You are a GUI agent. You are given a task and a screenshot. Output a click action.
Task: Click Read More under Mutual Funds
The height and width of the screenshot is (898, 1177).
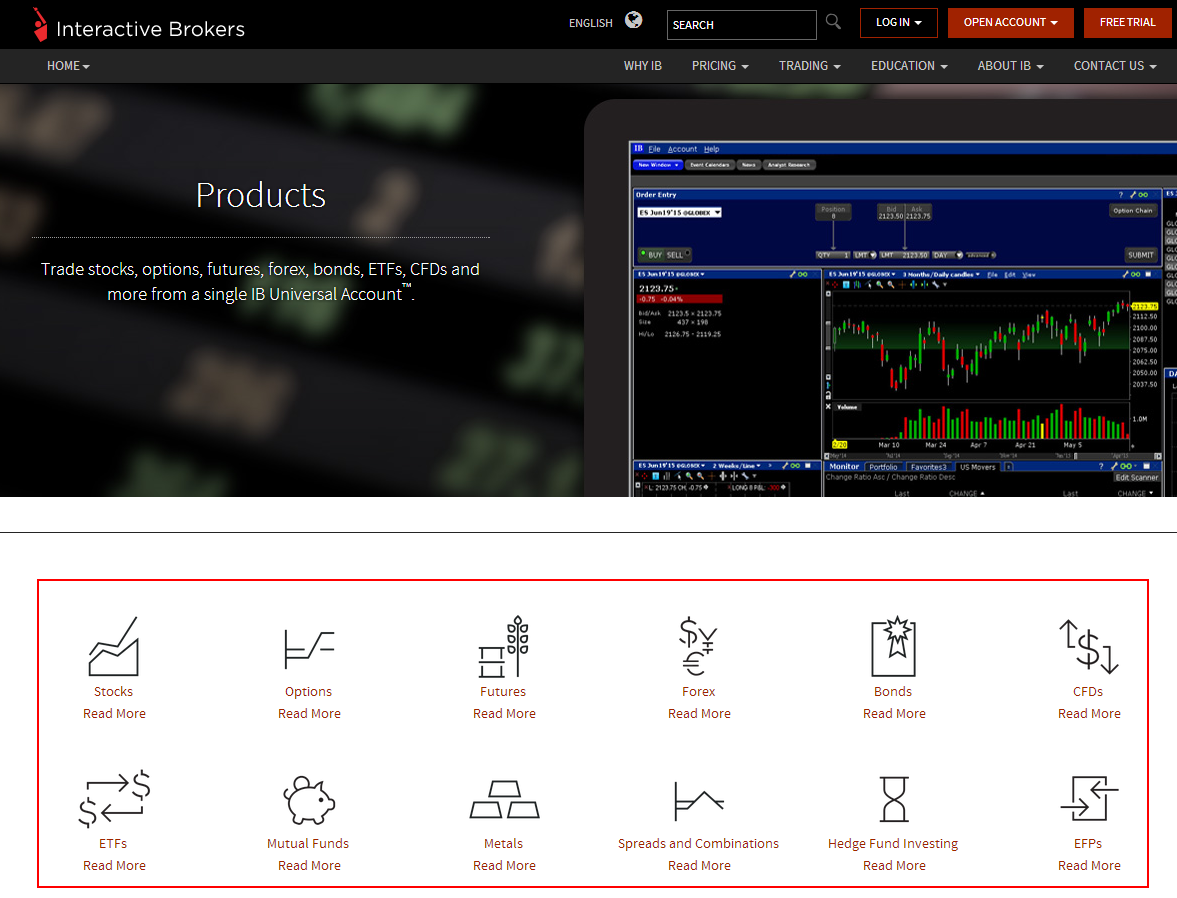tap(309, 866)
